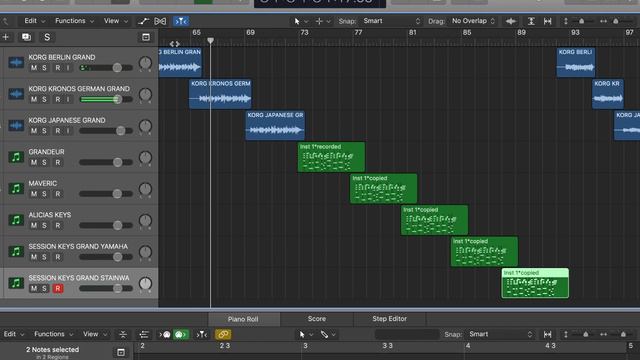The image size is (640, 360).
Task: Adjust the KORG KRONOS GERMAN GRAND volume fader
Action: 117,99
